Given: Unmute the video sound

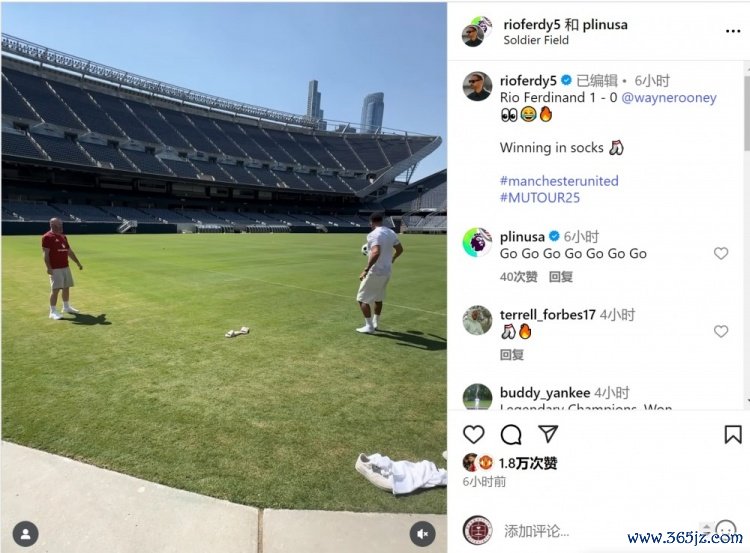Looking at the screenshot, I should pyautogui.click(x=422, y=534).
